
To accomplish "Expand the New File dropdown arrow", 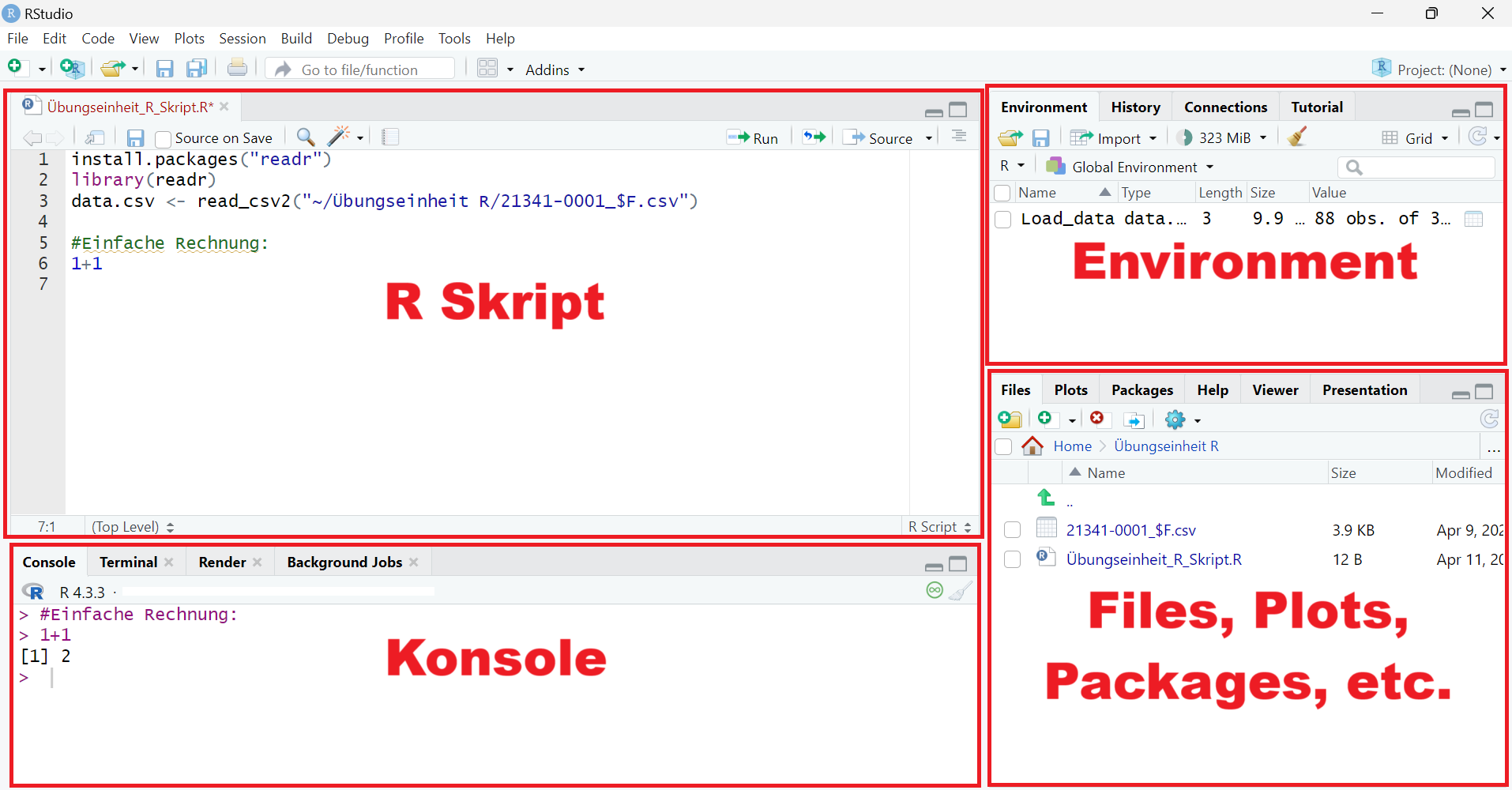I will pos(42,70).
